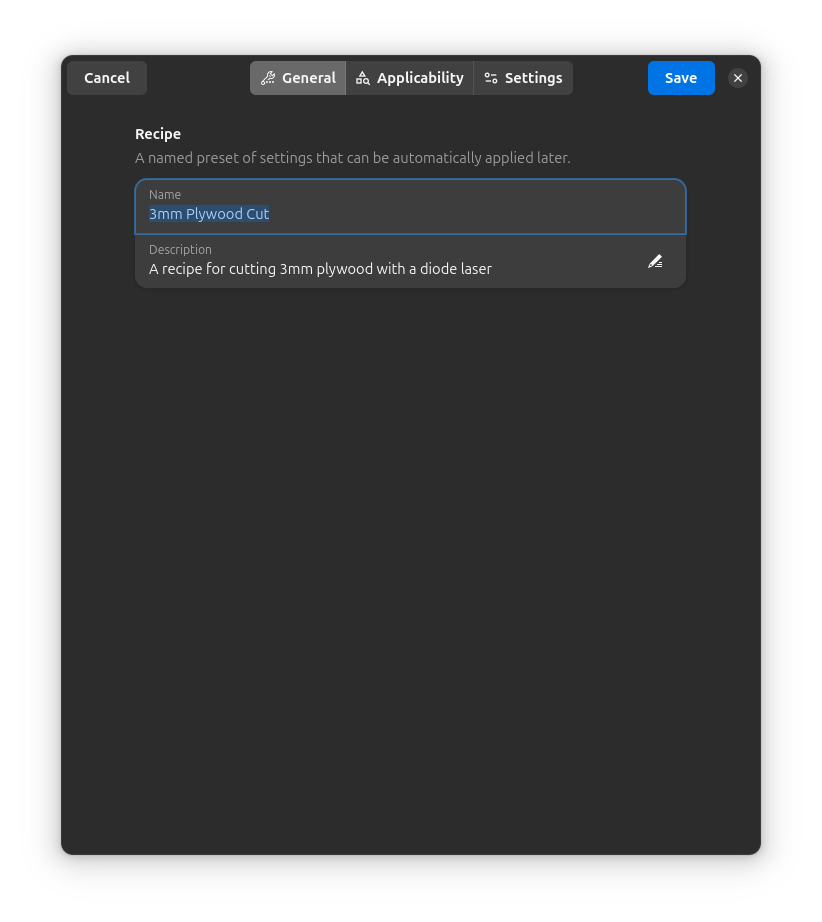Select the wrench icon on the General tab

267,77
